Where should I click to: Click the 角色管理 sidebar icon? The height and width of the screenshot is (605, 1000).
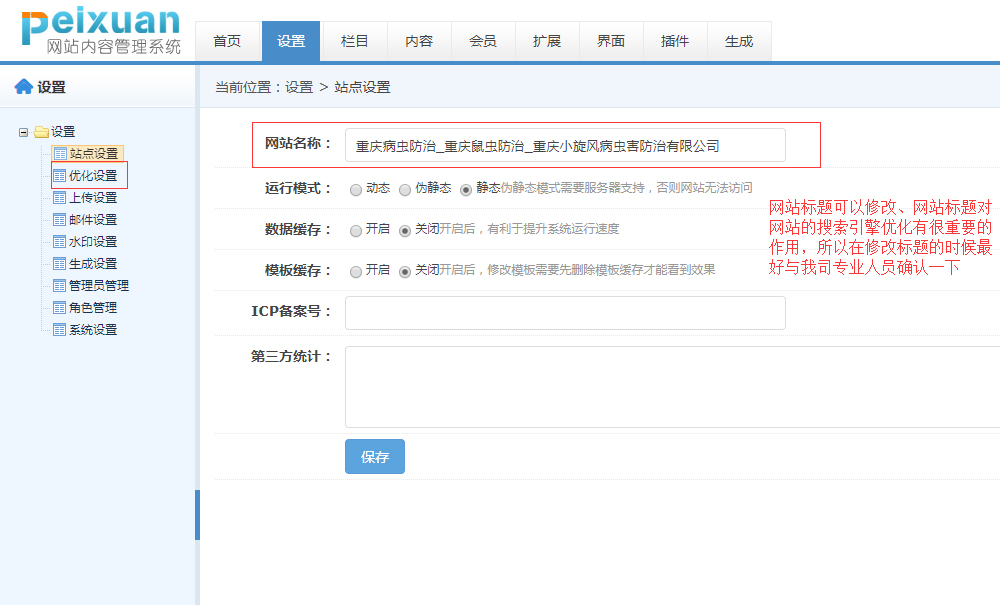pos(60,307)
